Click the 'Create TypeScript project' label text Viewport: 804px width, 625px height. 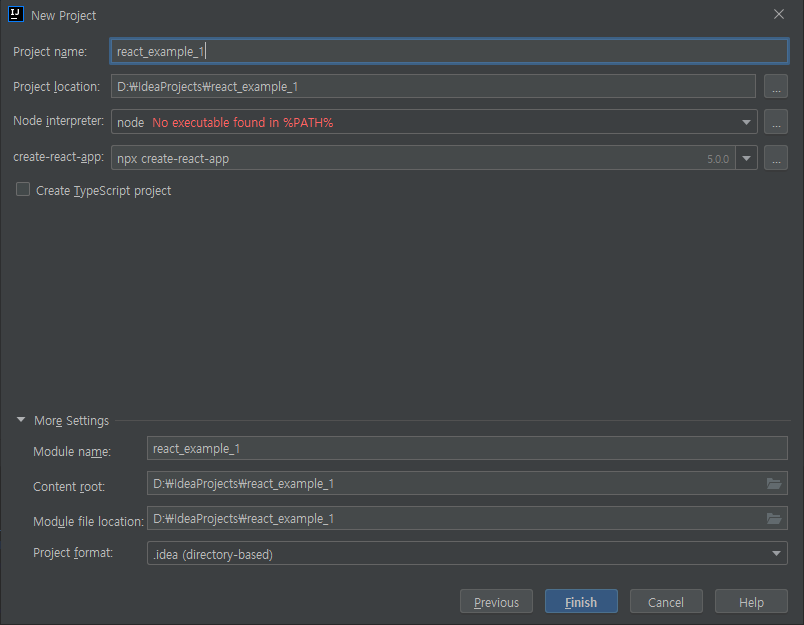tap(104, 191)
